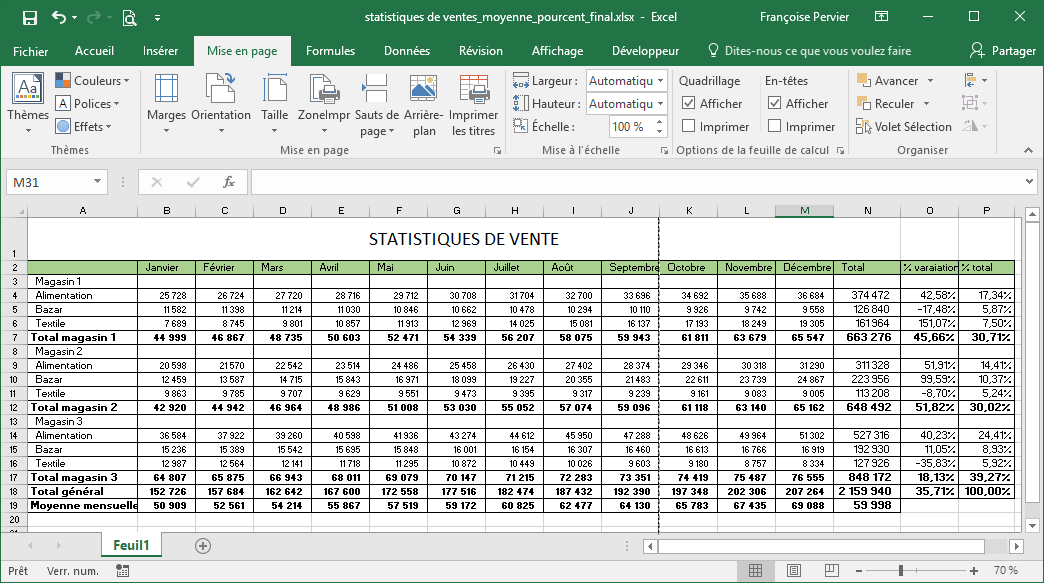This screenshot has height=583, width=1044.
Task: Click the Partager share button
Action: click(1003, 51)
